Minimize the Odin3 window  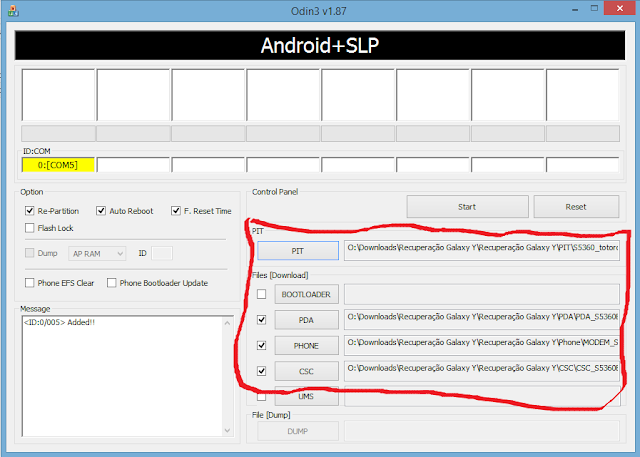click(575, 9)
